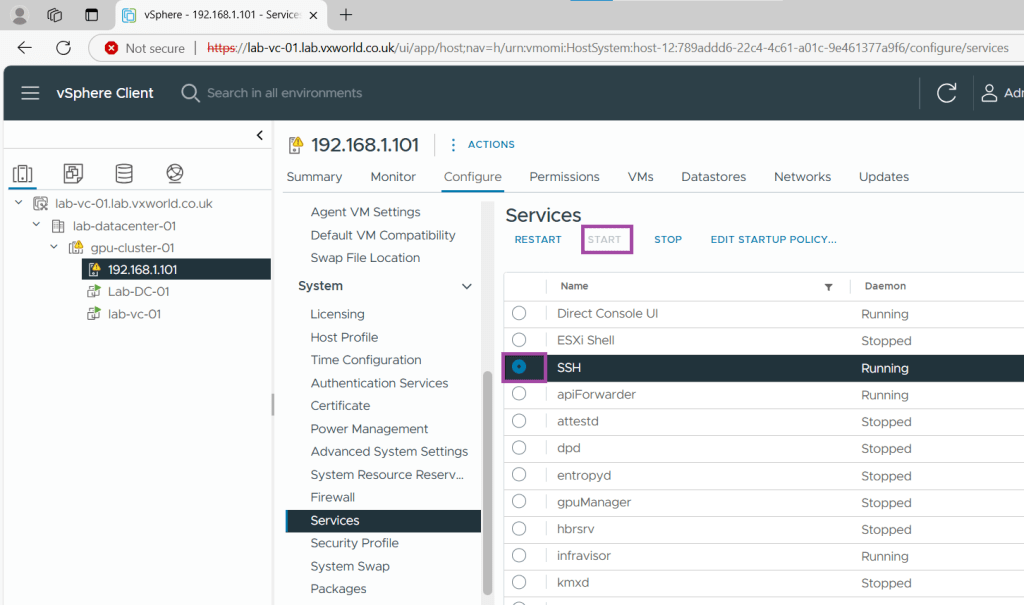1024x605 pixels.
Task: Collapse the gpu-cluster-01 tree node
Action: 54,247
